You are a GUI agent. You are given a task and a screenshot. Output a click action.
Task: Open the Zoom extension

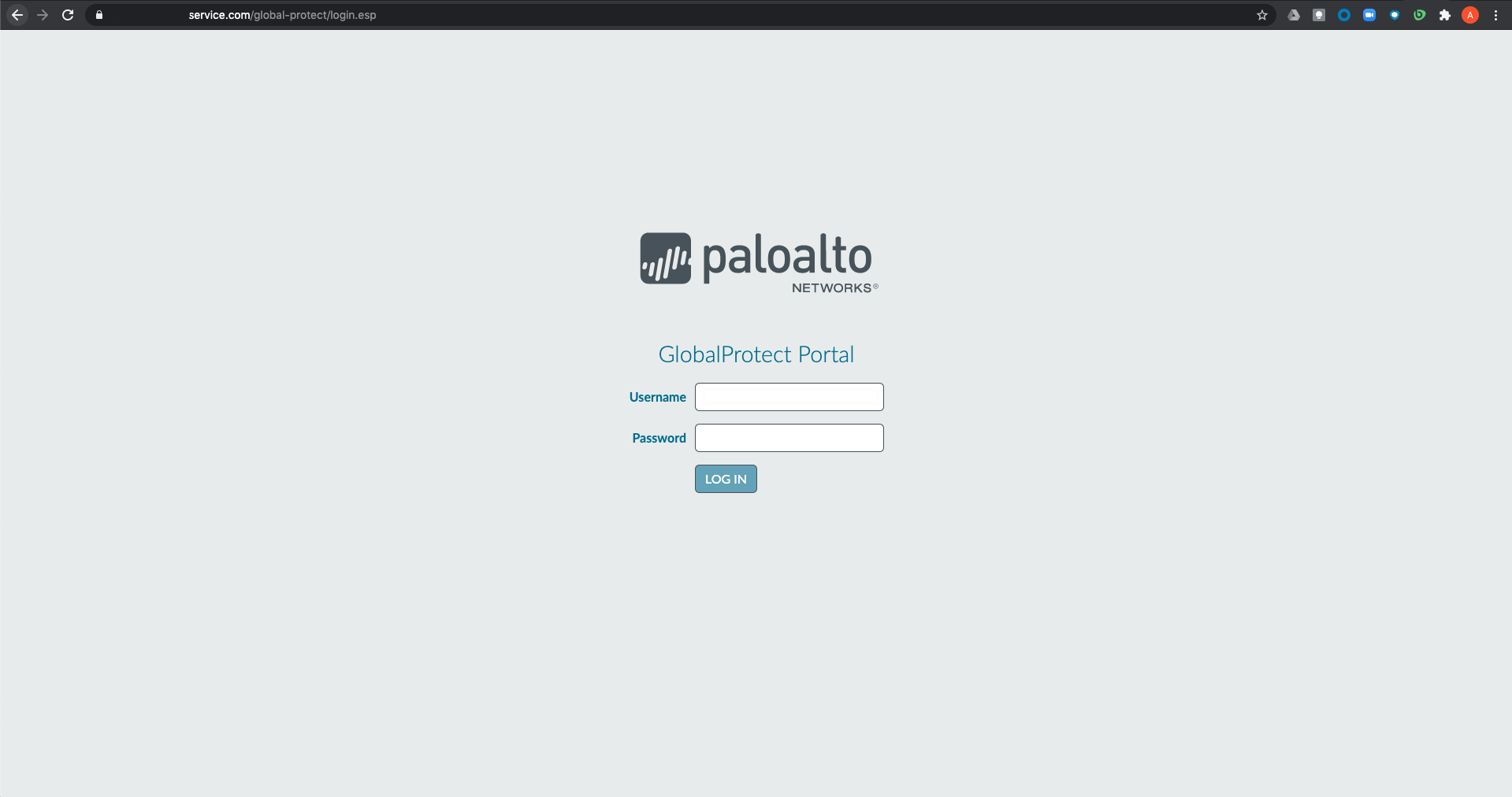click(x=1369, y=15)
